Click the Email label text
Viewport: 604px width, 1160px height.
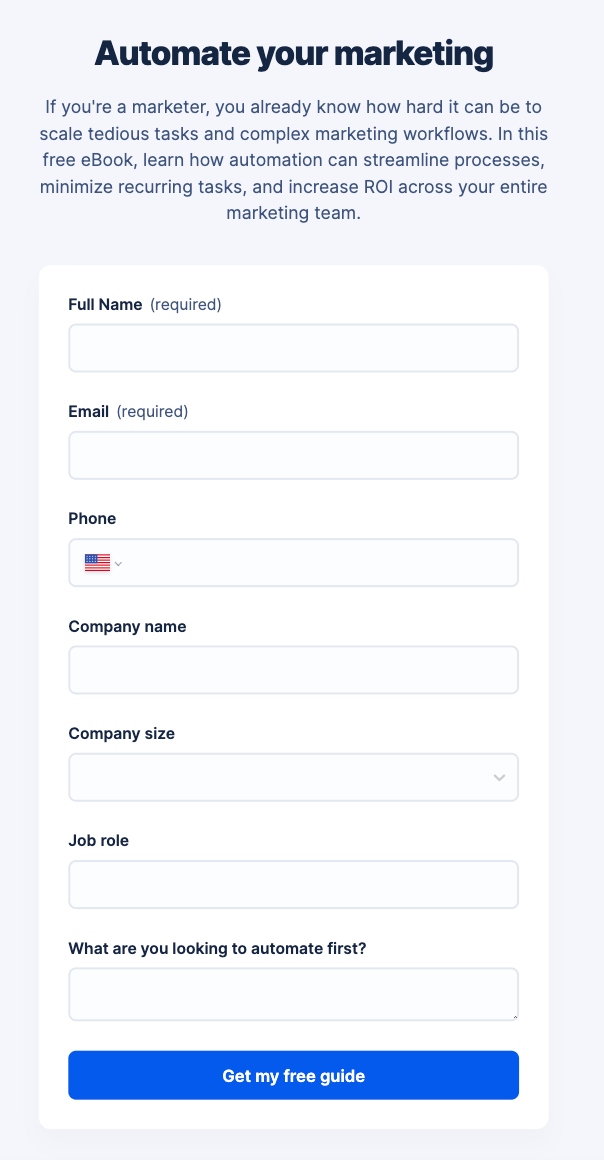pos(88,411)
